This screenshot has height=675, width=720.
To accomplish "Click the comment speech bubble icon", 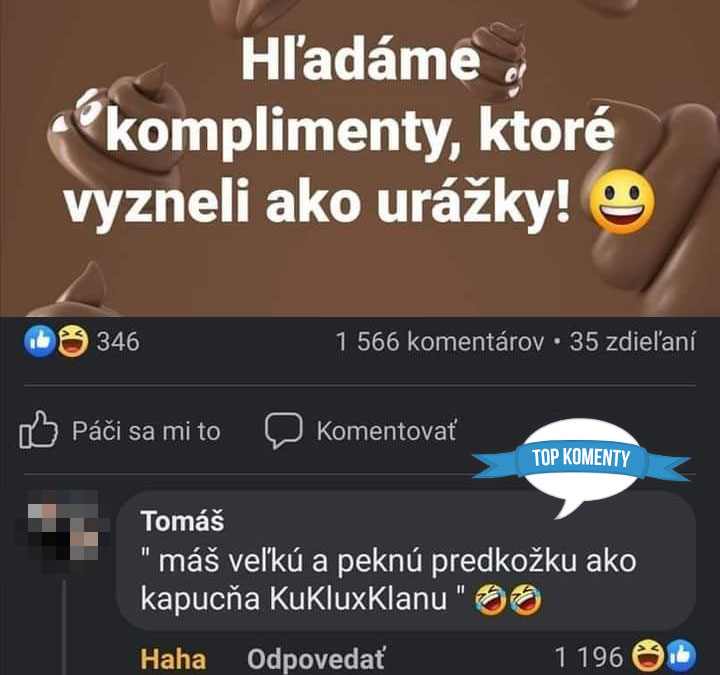I will click(283, 430).
